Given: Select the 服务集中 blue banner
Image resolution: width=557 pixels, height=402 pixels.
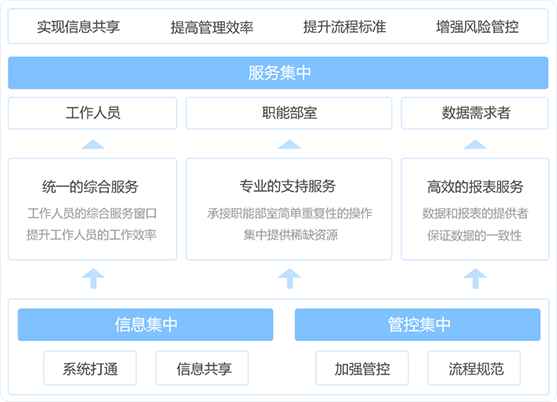Looking at the screenshot, I should (x=278, y=73).
